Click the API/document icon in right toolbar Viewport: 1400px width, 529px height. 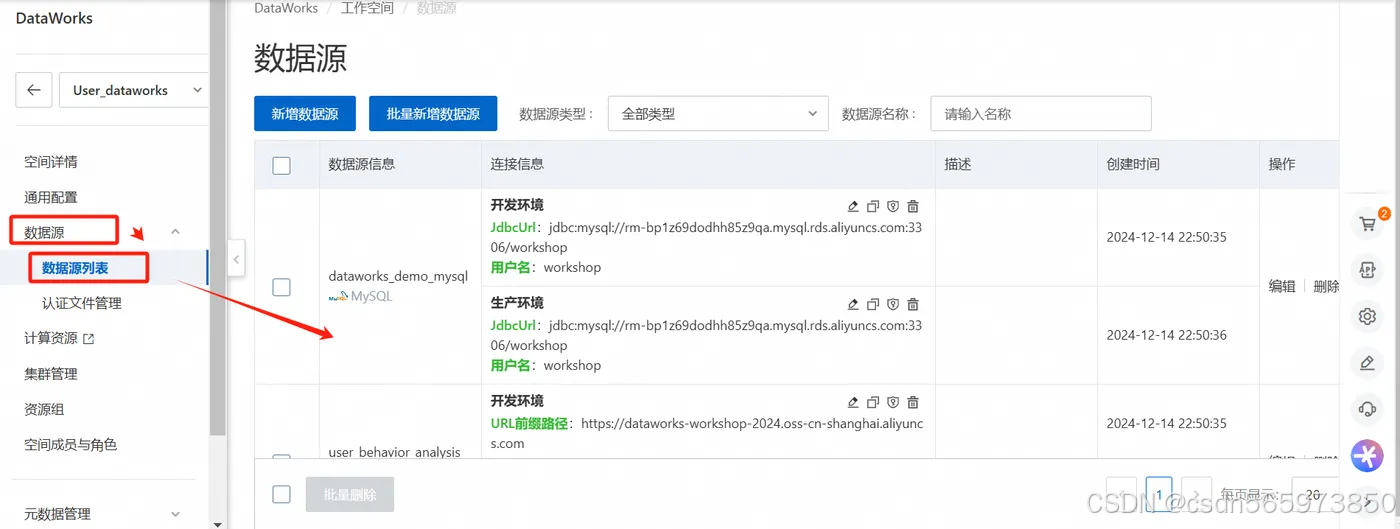point(1367,270)
